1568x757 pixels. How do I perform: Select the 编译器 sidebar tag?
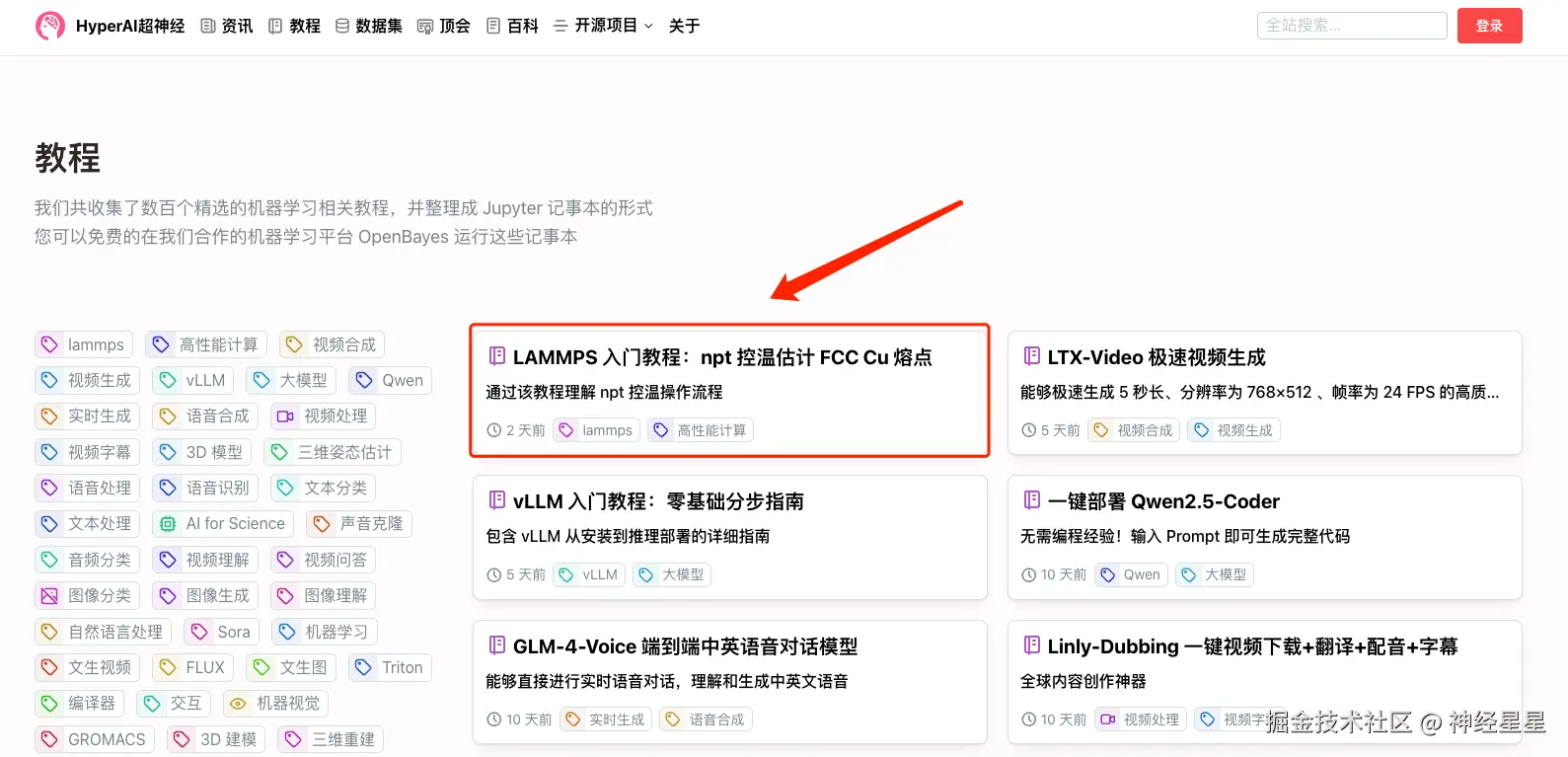click(x=80, y=704)
